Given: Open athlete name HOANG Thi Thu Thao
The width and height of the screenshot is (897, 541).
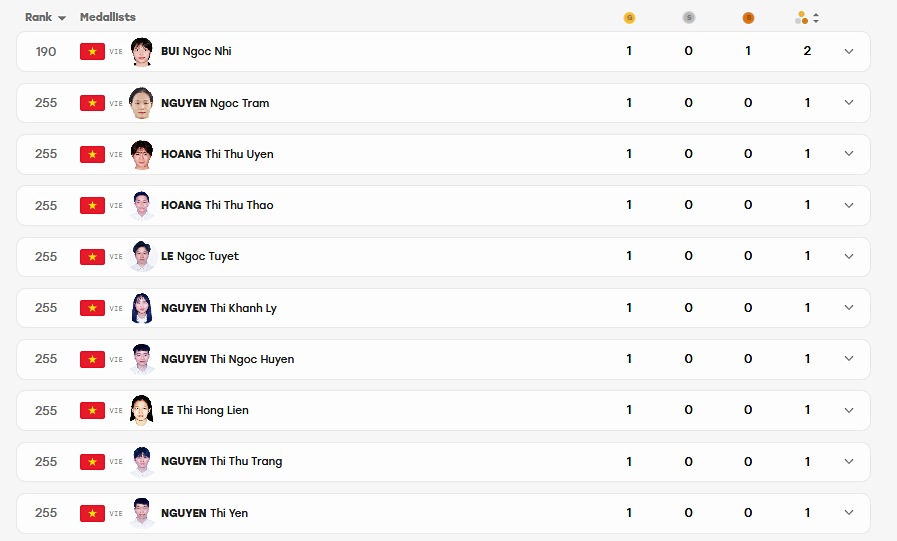Looking at the screenshot, I should pyautogui.click(x=217, y=205).
